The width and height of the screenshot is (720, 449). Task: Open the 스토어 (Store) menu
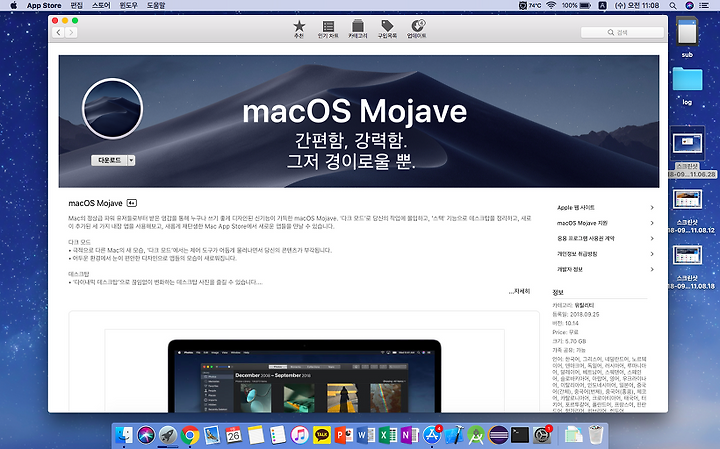coord(101,6)
